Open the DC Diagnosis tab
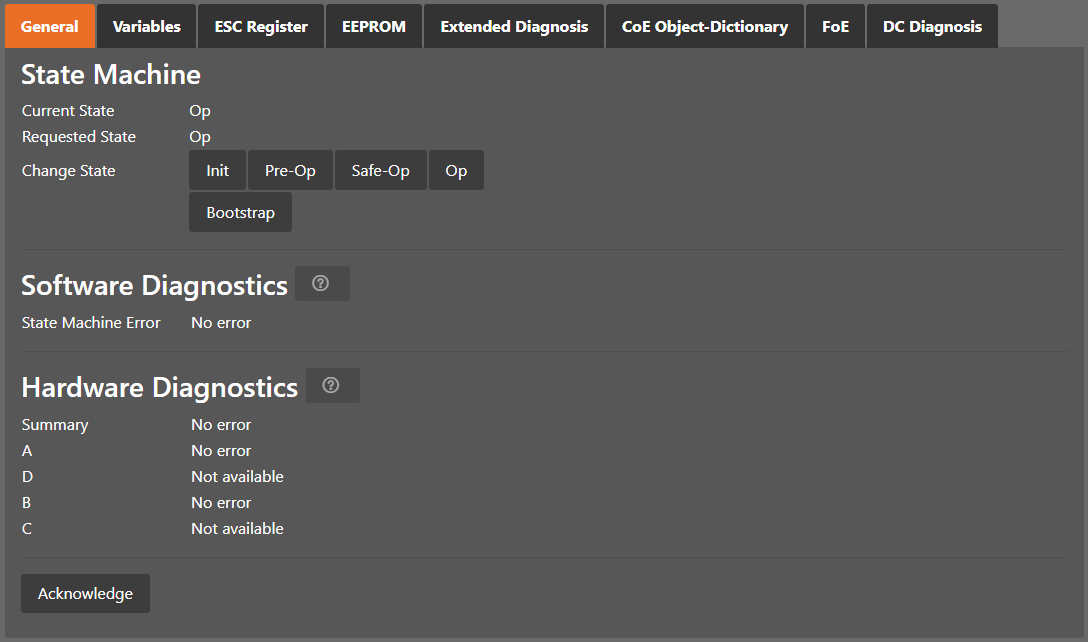Image resolution: width=1088 pixels, height=642 pixels. [x=932, y=26]
